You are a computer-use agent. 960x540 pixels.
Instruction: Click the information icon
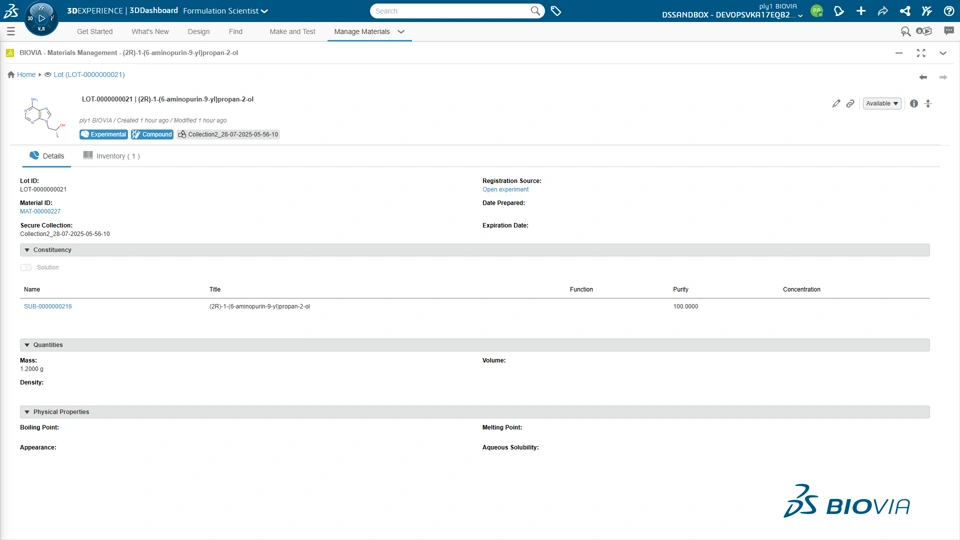pyautogui.click(x=913, y=103)
